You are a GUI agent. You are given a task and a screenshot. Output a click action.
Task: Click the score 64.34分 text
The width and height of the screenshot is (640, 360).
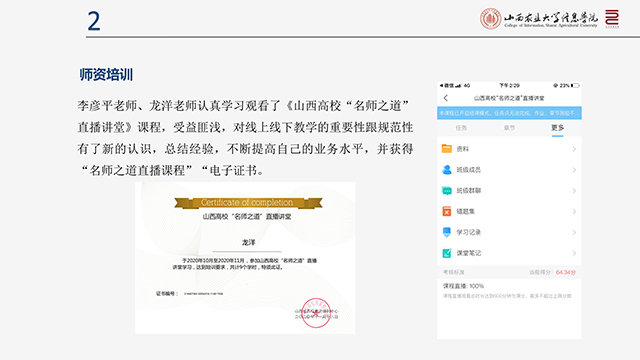pos(566,272)
